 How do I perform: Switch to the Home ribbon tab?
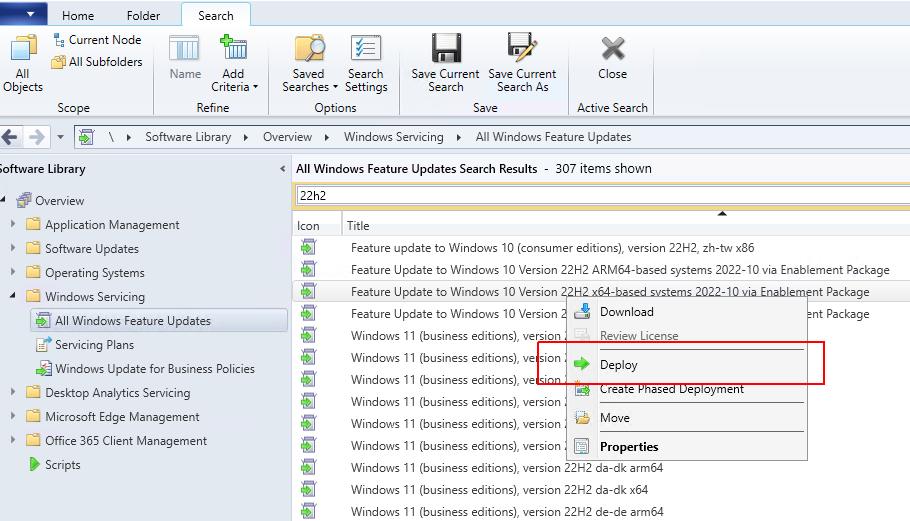(x=78, y=16)
